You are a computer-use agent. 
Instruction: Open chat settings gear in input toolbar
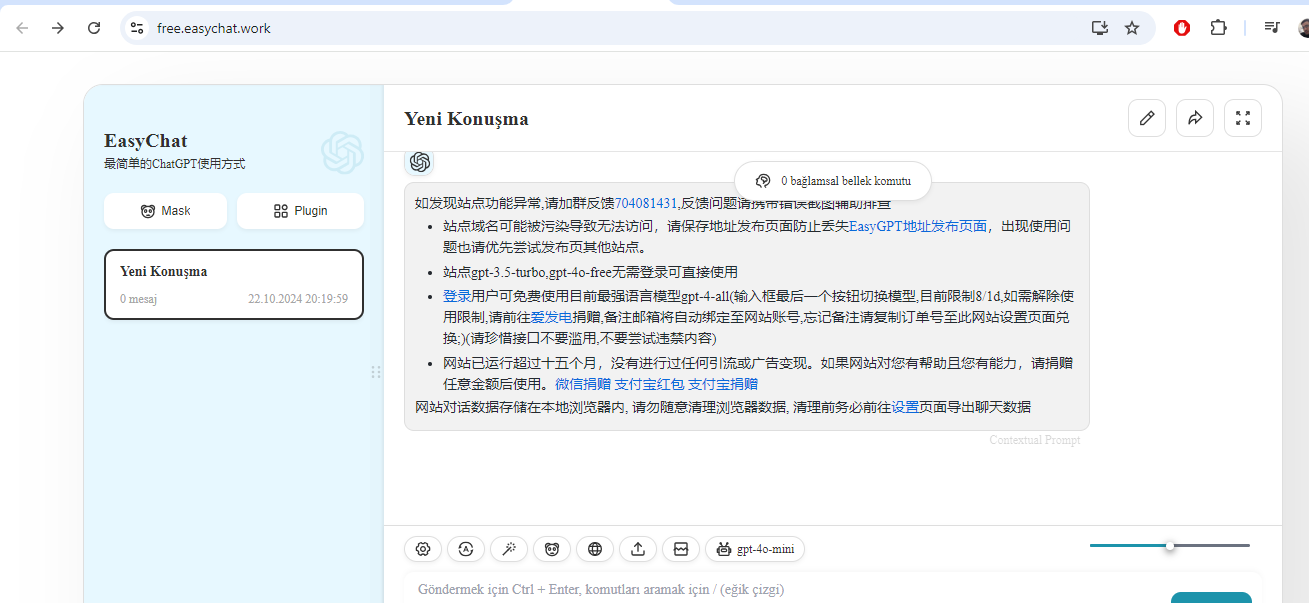coord(423,549)
